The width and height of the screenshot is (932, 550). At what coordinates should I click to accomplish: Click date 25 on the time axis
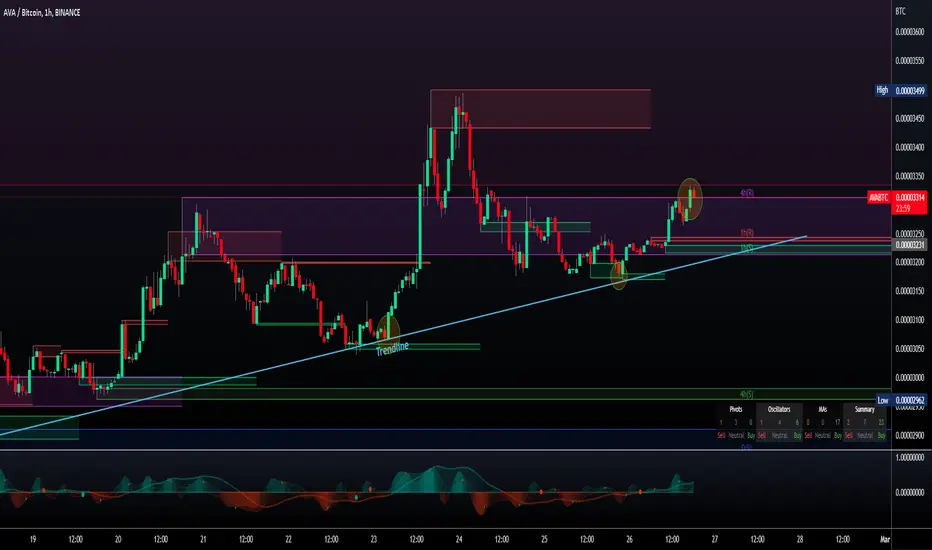click(544, 539)
